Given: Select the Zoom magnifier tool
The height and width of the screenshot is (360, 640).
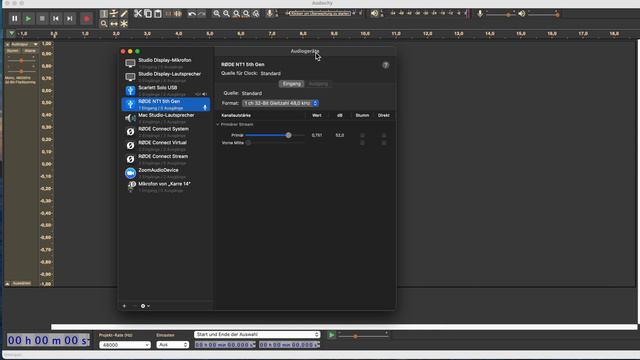Looking at the screenshot, I should [104, 24].
